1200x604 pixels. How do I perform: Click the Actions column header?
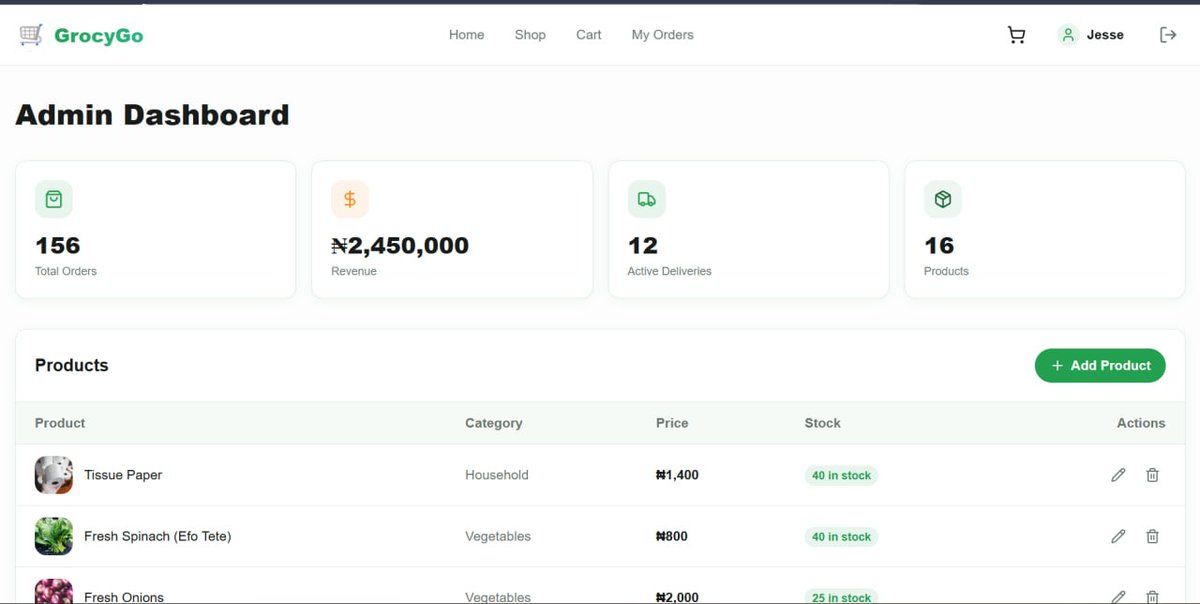(1141, 423)
